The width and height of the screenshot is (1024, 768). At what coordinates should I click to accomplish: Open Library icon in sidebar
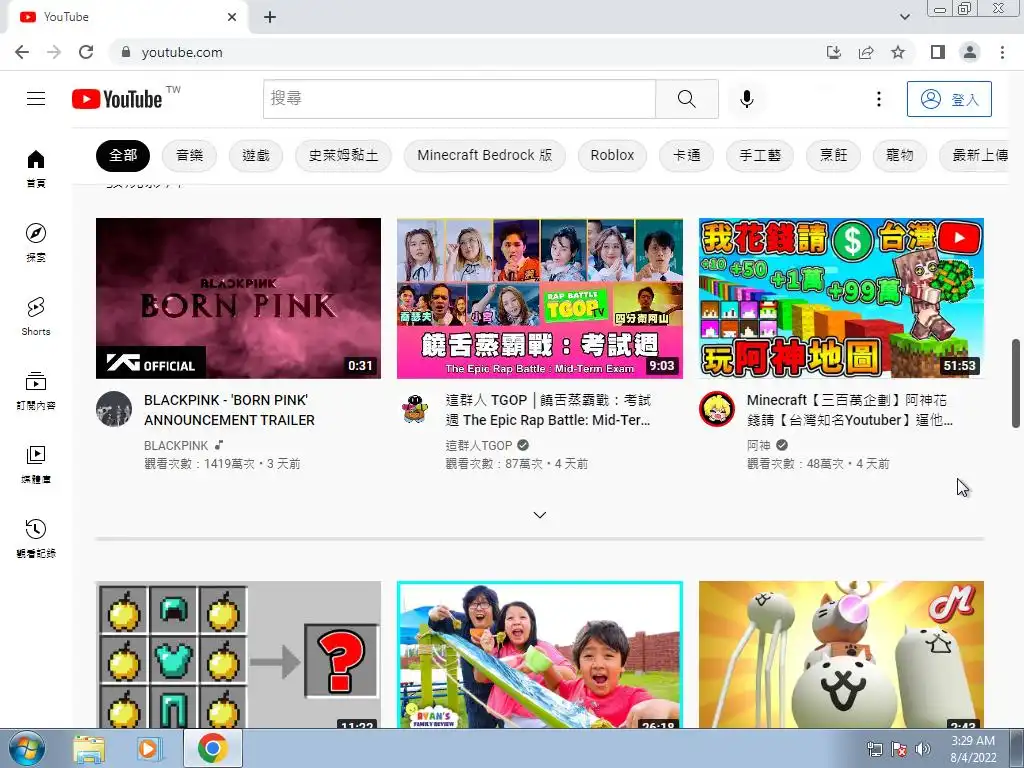click(36, 464)
